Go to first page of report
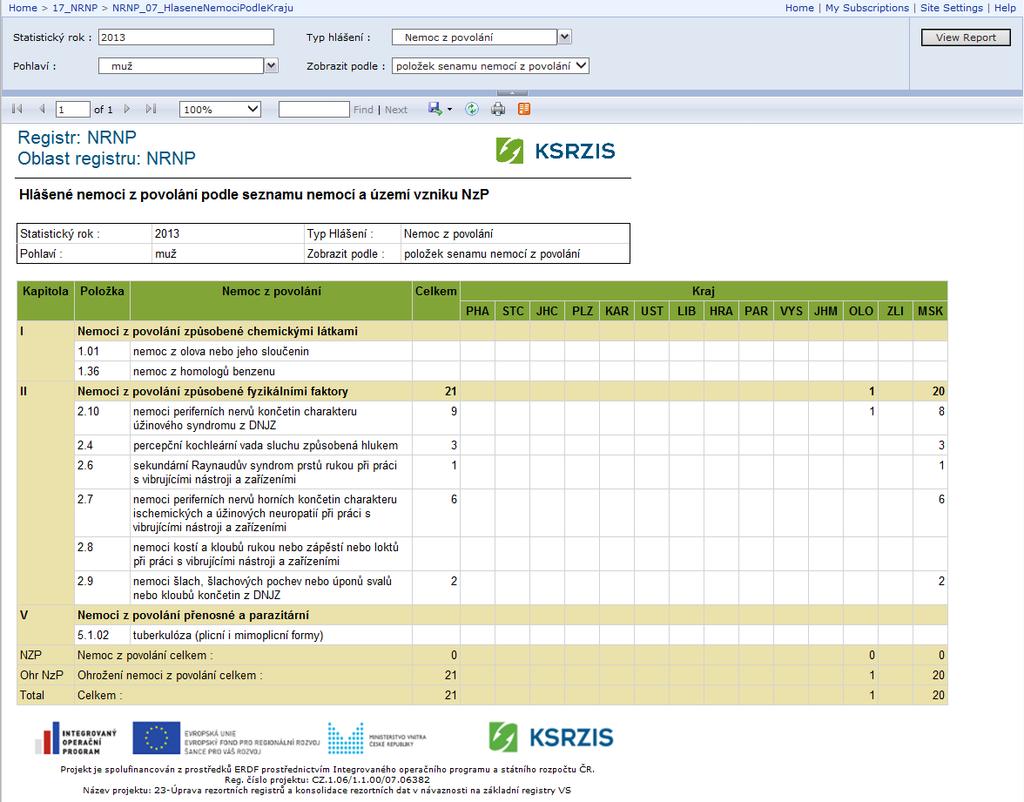The width and height of the screenshot is (1024, 802). point(17,109)
